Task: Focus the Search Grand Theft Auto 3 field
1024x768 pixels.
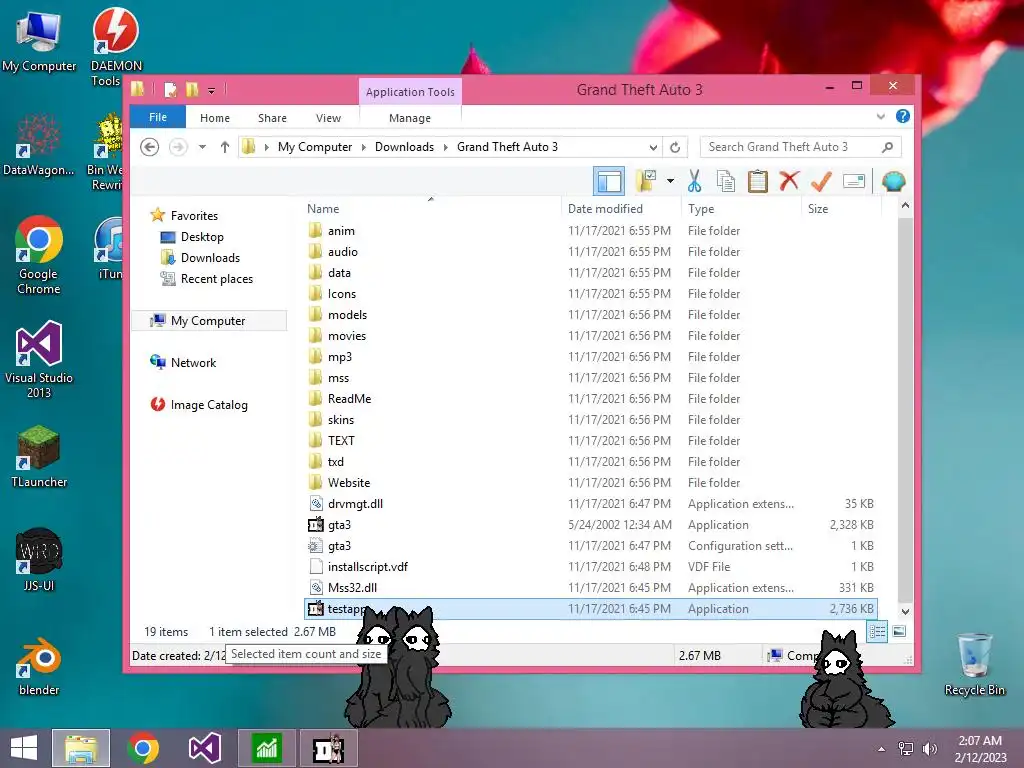Action: [x=801, y=147]
